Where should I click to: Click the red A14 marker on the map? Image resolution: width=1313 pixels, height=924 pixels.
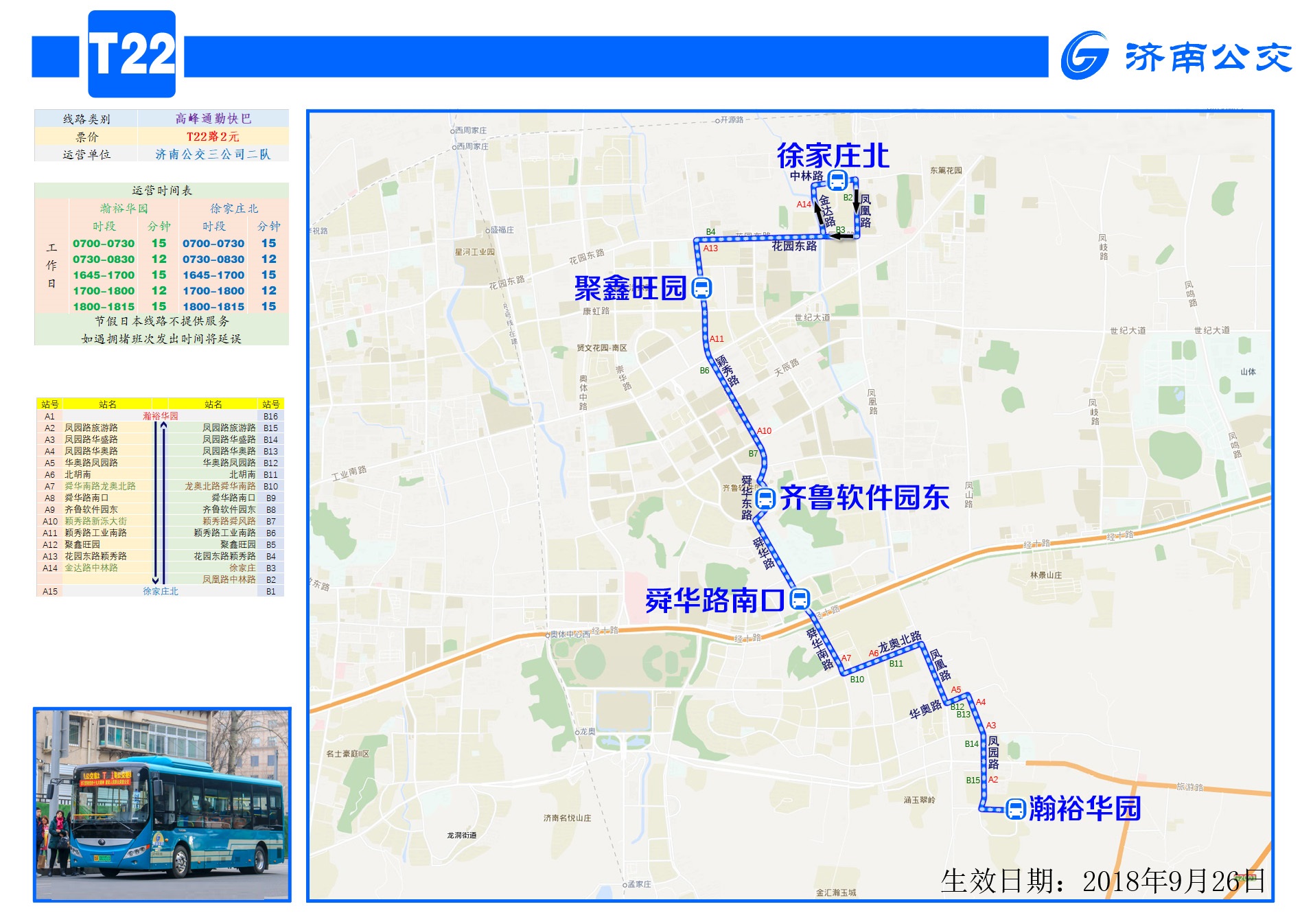pos(804,205)
